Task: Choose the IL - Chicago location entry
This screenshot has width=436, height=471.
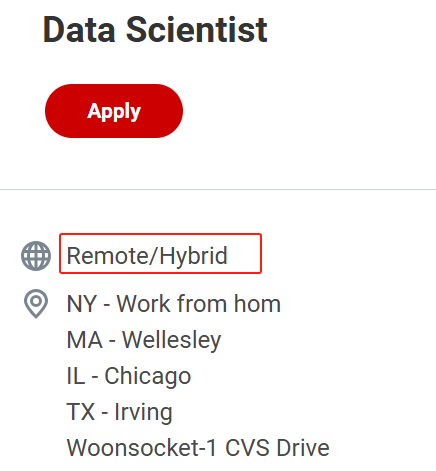Action: pyautogui.click(x=129, y=376)
